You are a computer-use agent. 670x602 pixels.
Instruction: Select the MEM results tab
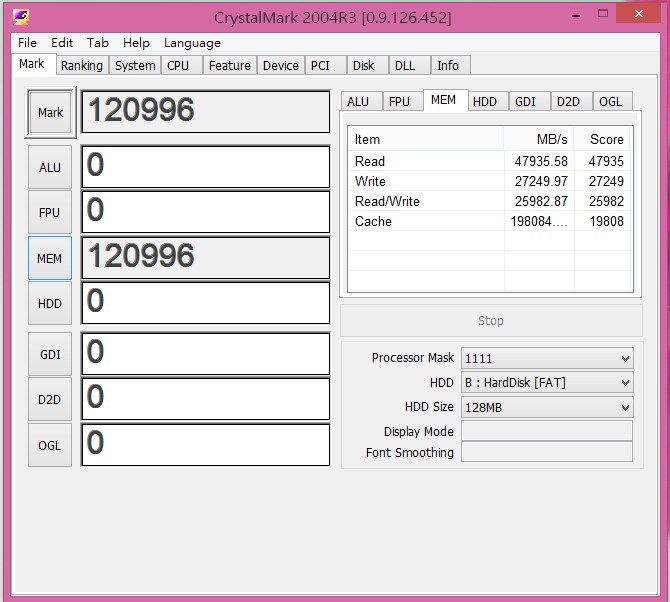coord(444,100)
